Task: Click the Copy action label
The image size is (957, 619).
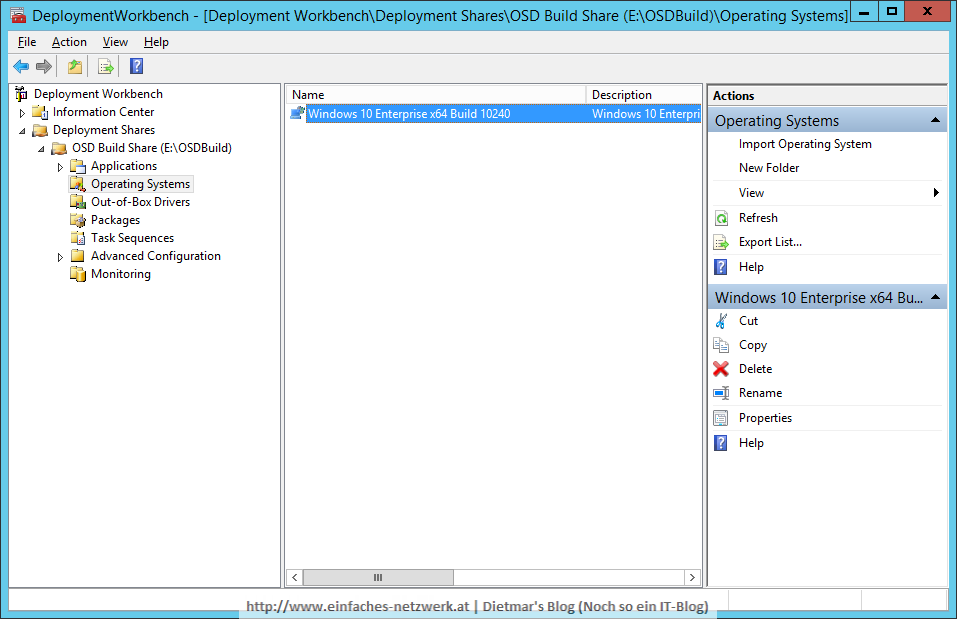Action: point(753,345)
